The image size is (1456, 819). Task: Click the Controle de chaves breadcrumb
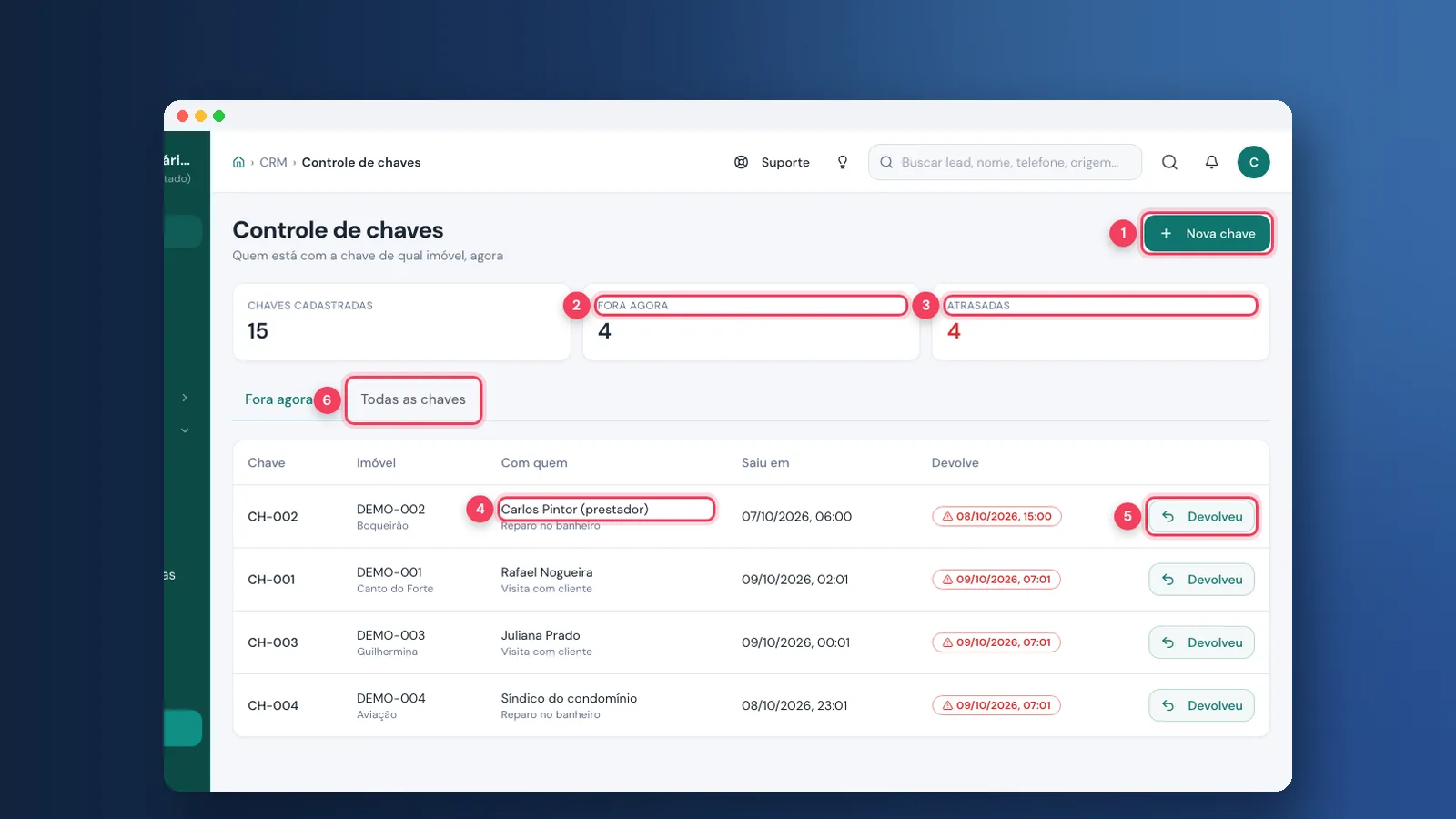(x=361, y=162)
